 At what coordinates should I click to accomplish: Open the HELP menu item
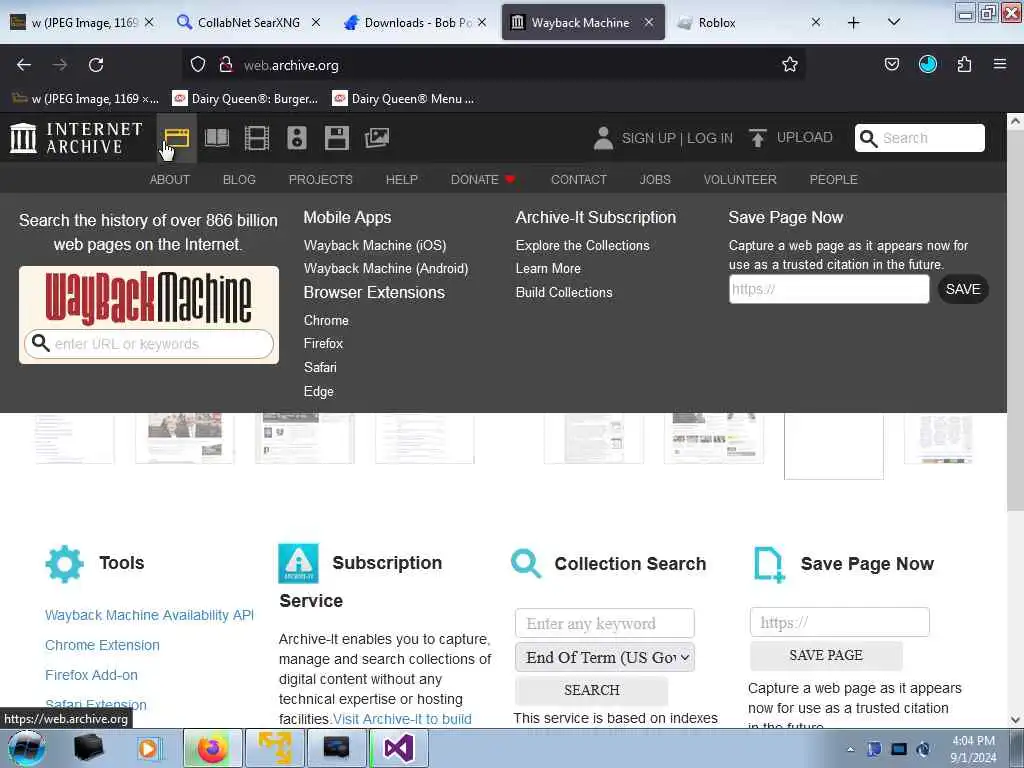coord(402,180)
